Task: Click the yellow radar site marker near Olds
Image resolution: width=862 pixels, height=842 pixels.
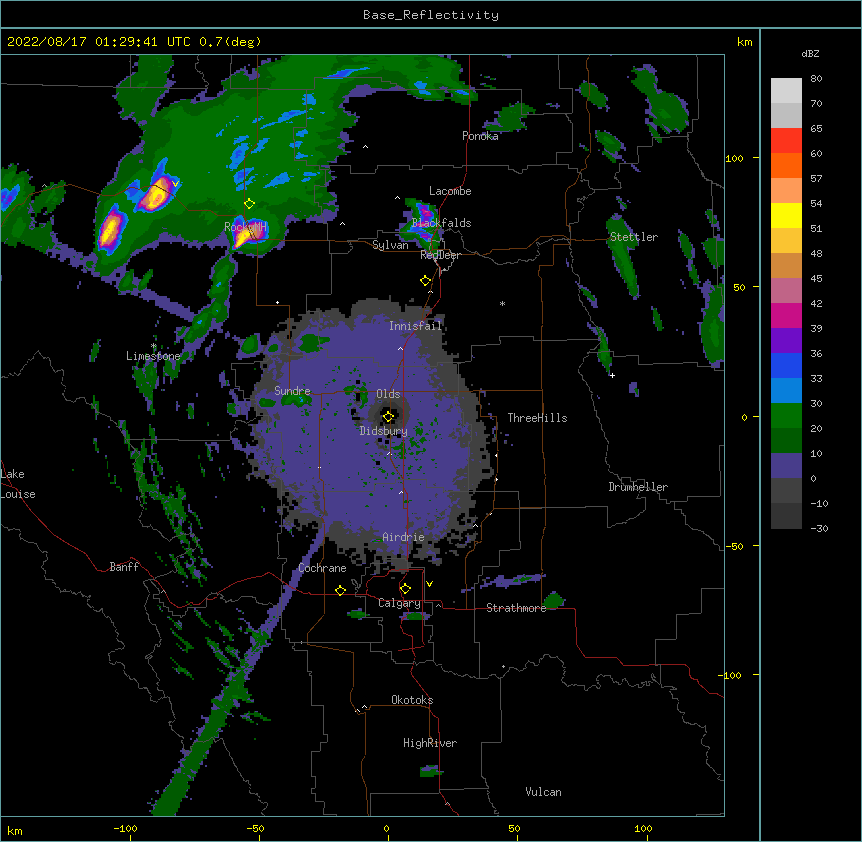Action: (x=389, y=417)
